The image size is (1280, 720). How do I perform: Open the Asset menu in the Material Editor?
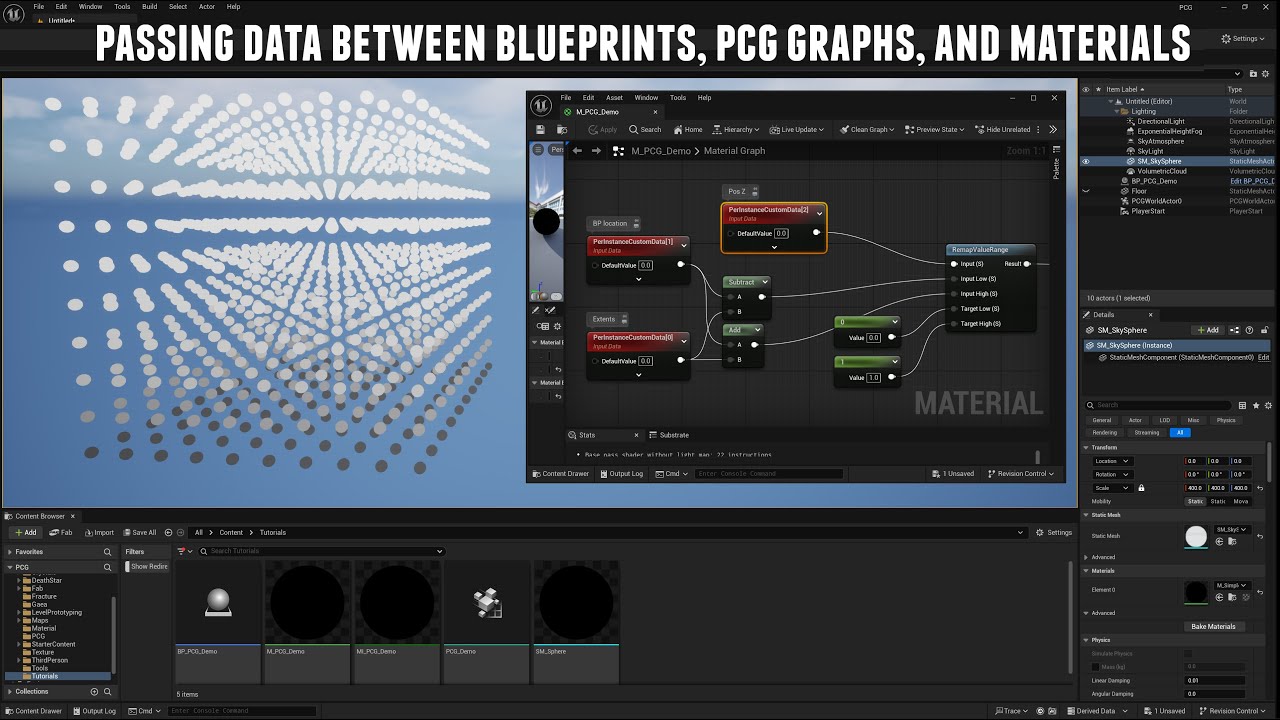pos(614,98)
